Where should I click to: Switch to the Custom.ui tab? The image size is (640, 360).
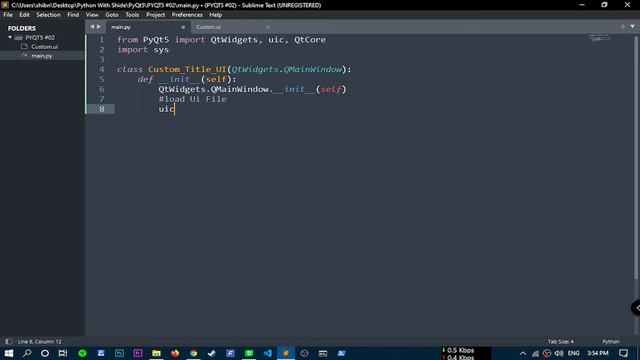pos(229,27)
